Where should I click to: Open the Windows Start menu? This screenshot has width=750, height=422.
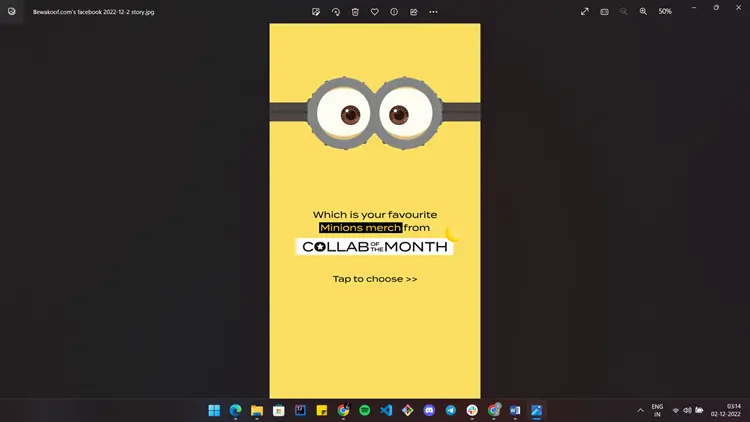pos(214,410)
